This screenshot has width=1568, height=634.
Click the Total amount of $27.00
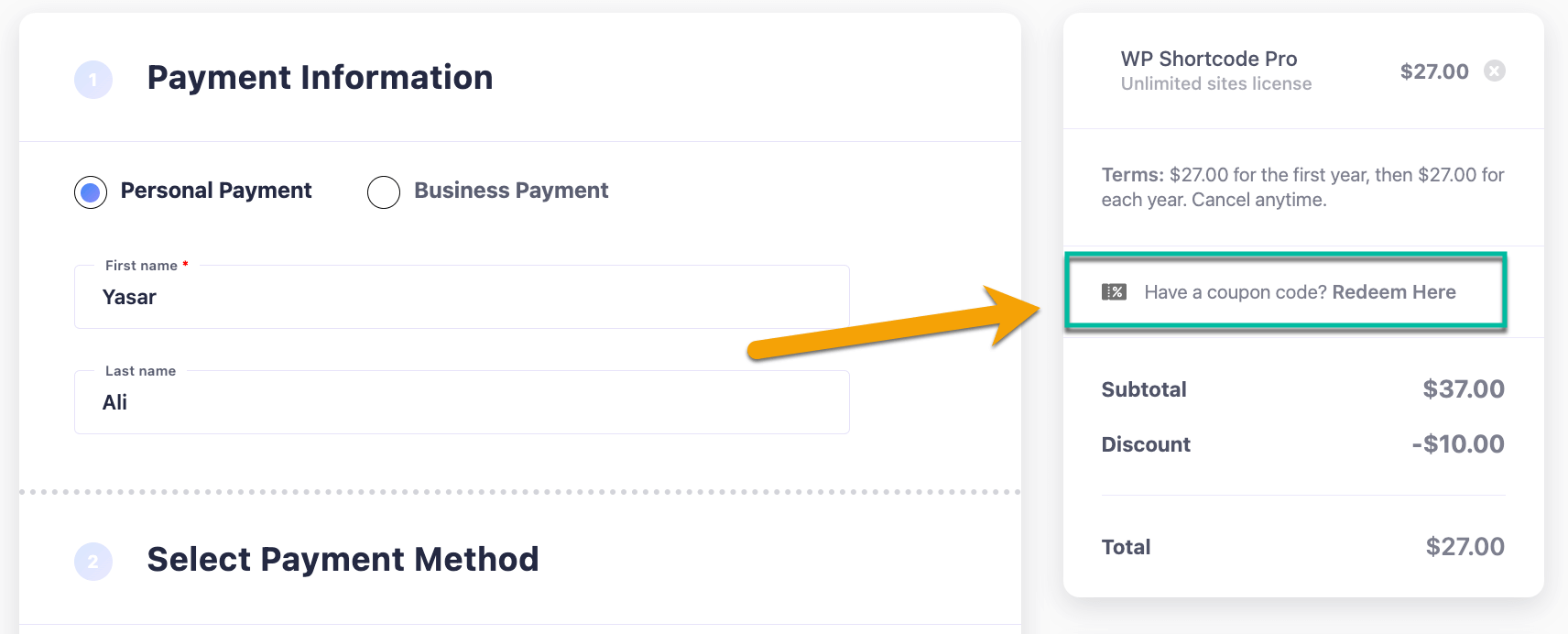click(x=1465, y=546)
